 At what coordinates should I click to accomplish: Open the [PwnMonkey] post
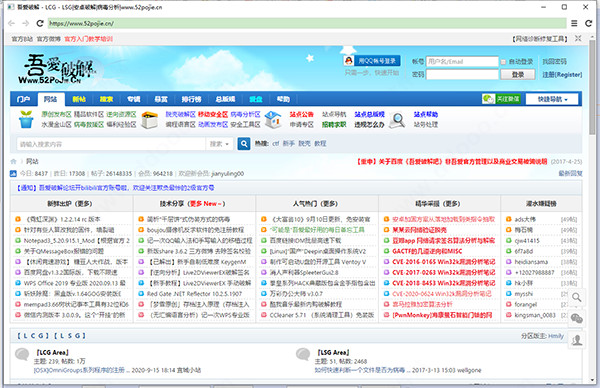click(x=442, y=315)
